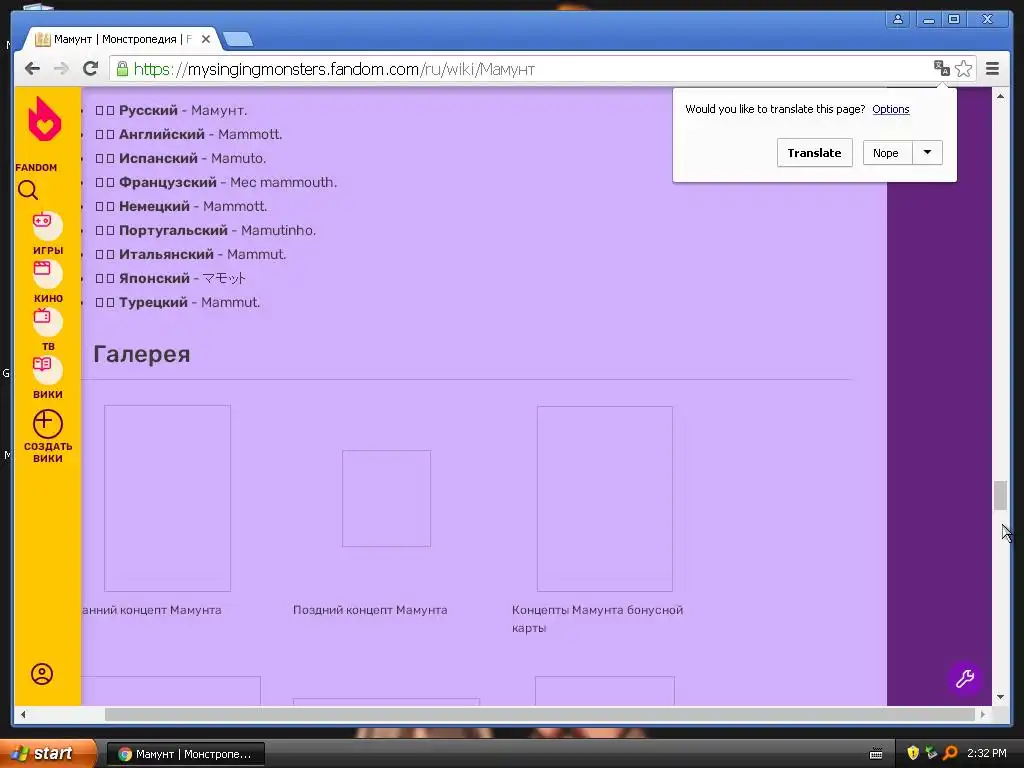Open the Windows start button

[47, 754]
